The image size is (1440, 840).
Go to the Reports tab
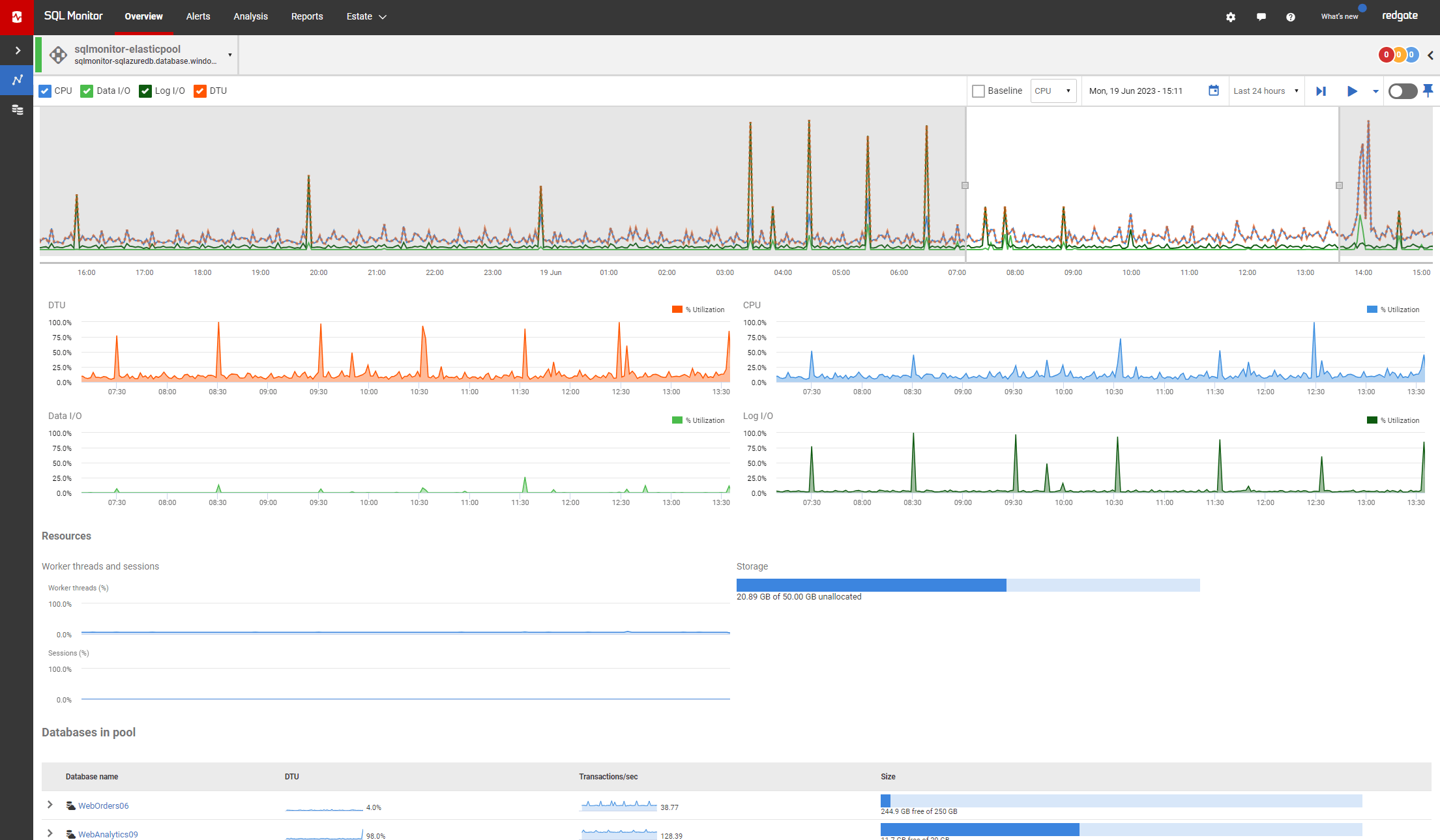(306, 17)
